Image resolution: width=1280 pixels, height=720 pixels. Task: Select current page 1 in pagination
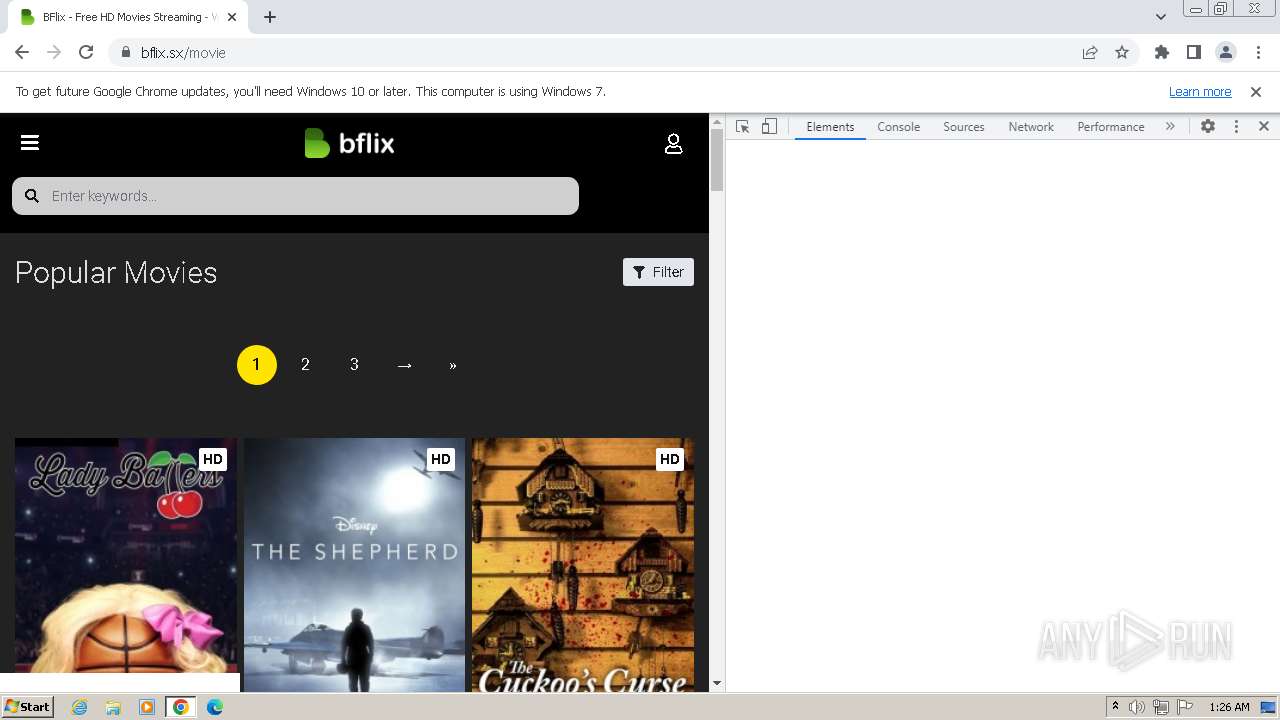[256, 365]
